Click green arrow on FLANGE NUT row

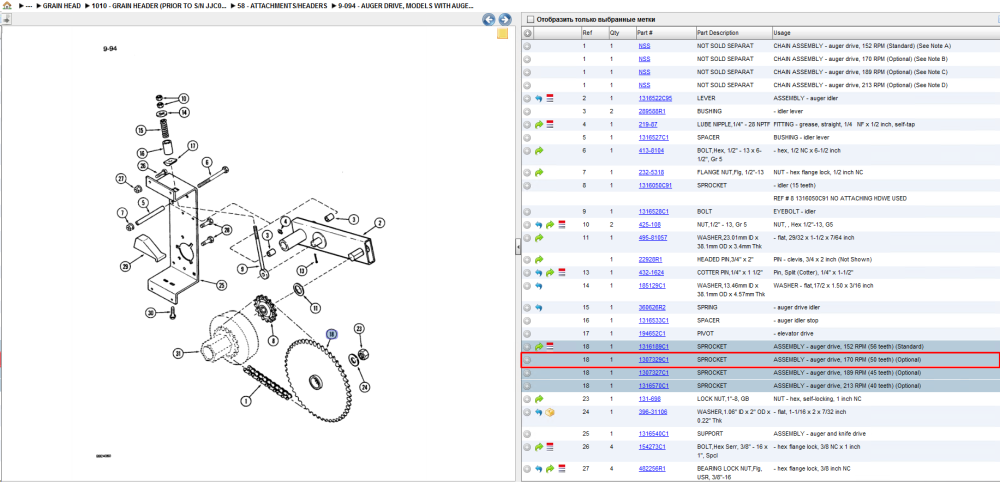(x=539, y=173)
